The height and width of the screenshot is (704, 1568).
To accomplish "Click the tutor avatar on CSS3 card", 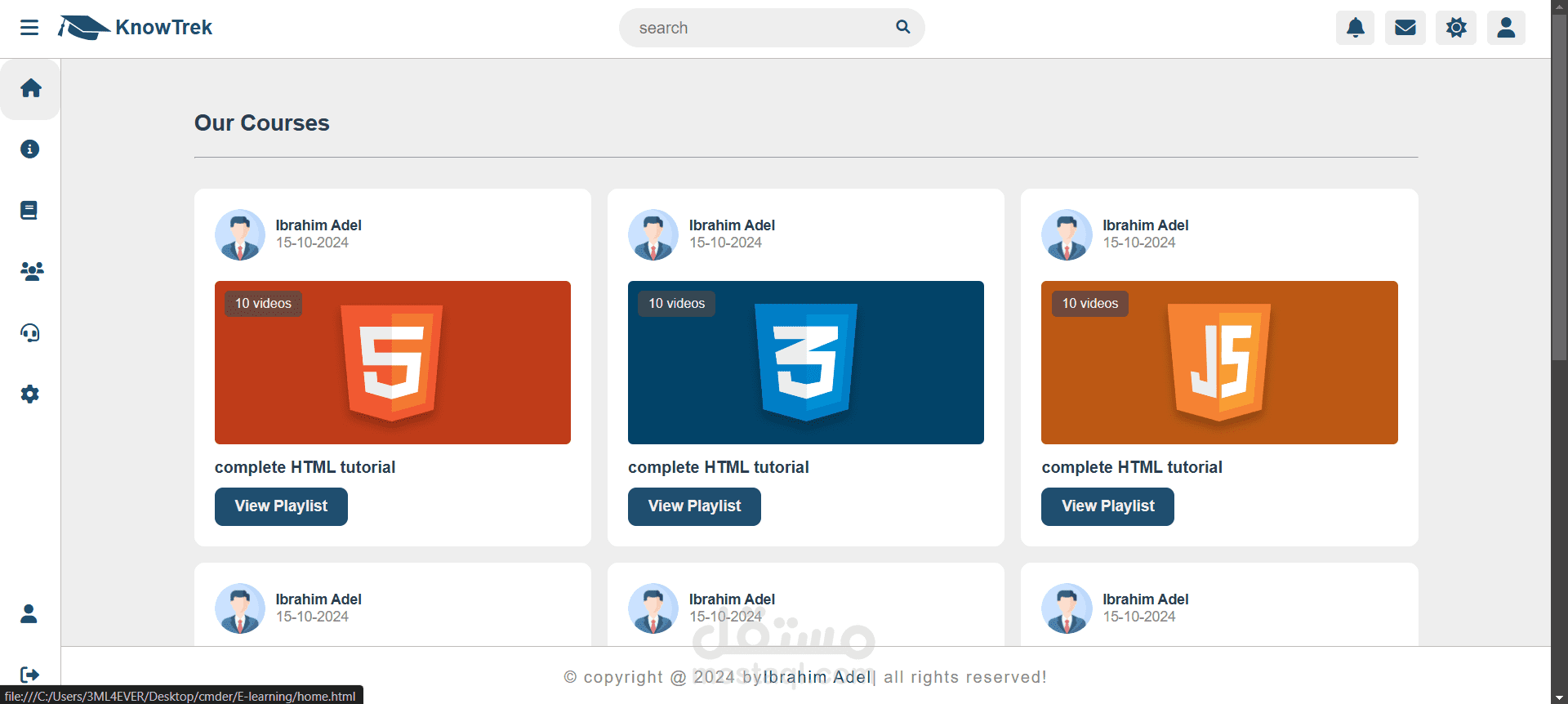I will point(653,235).
